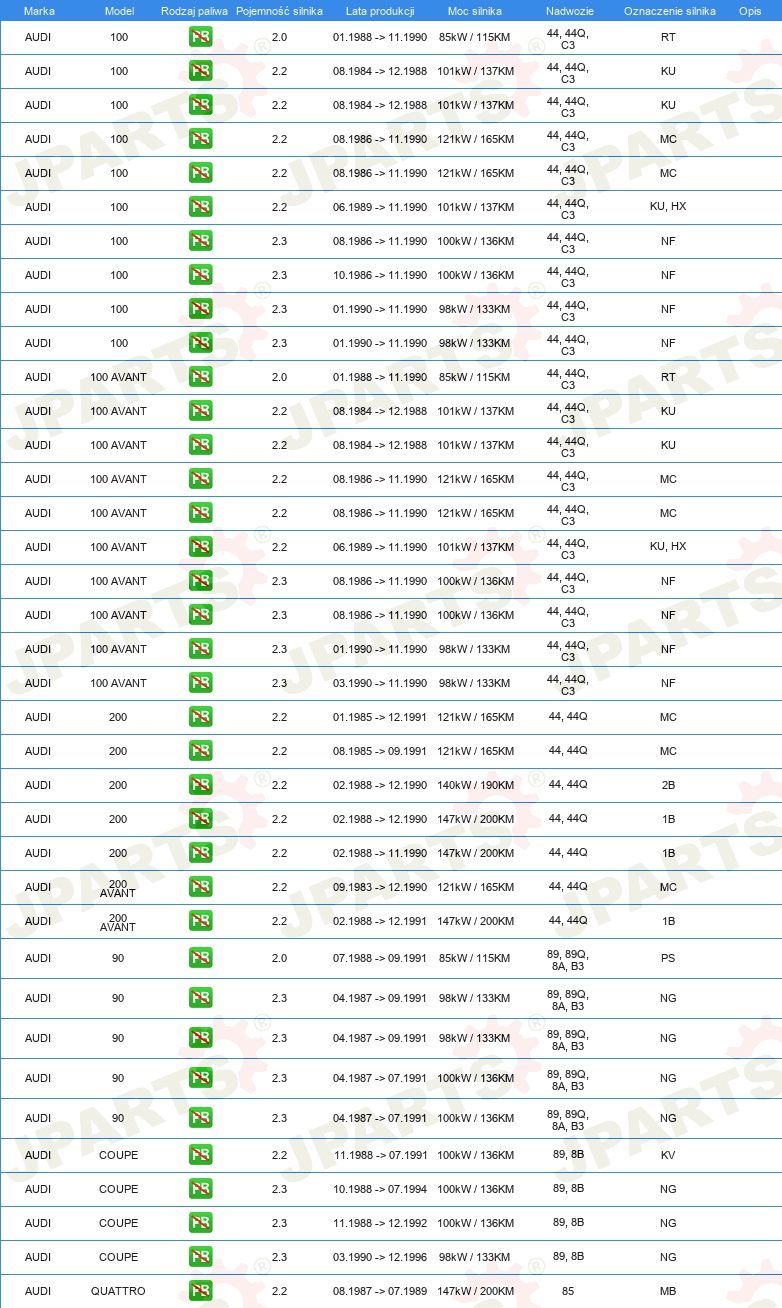Screen dimensions: 782x1308
Task: Click fuel icon in Audi 200 1B row ending 11.1990
Action: [200, 853]
